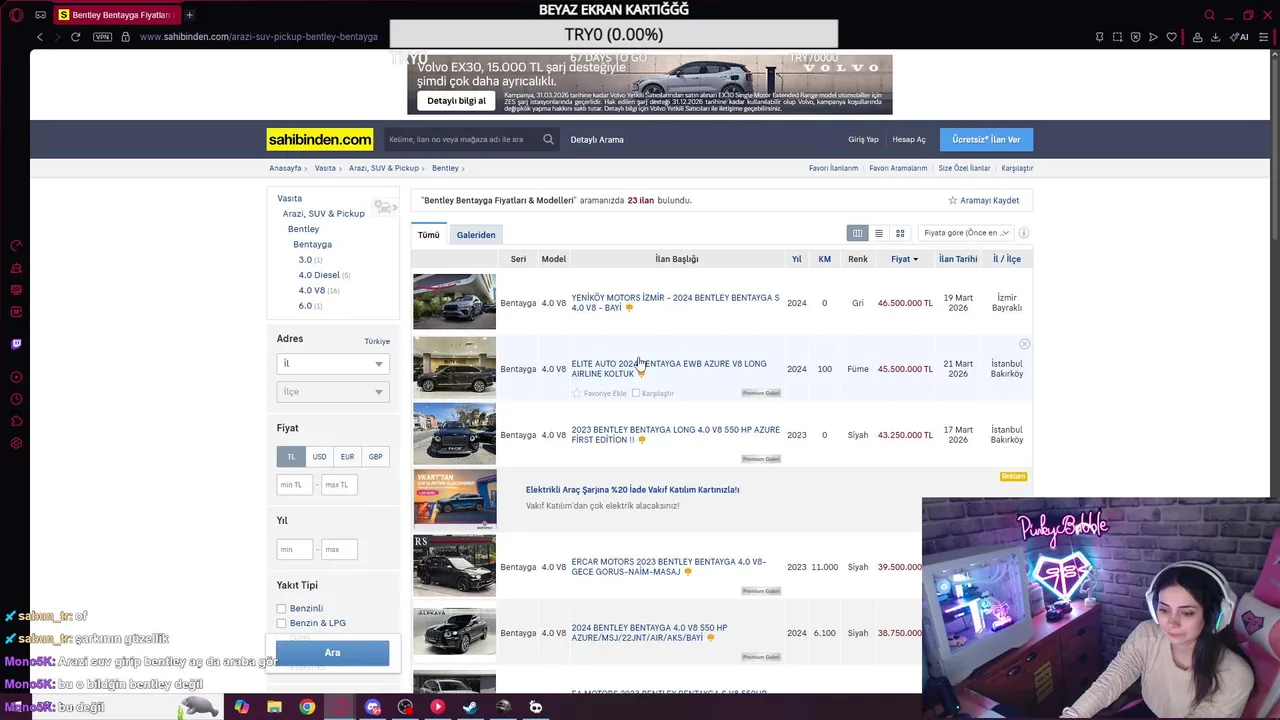
Task: Open Favori İlanlarım menu link
Action: point(833,168)
